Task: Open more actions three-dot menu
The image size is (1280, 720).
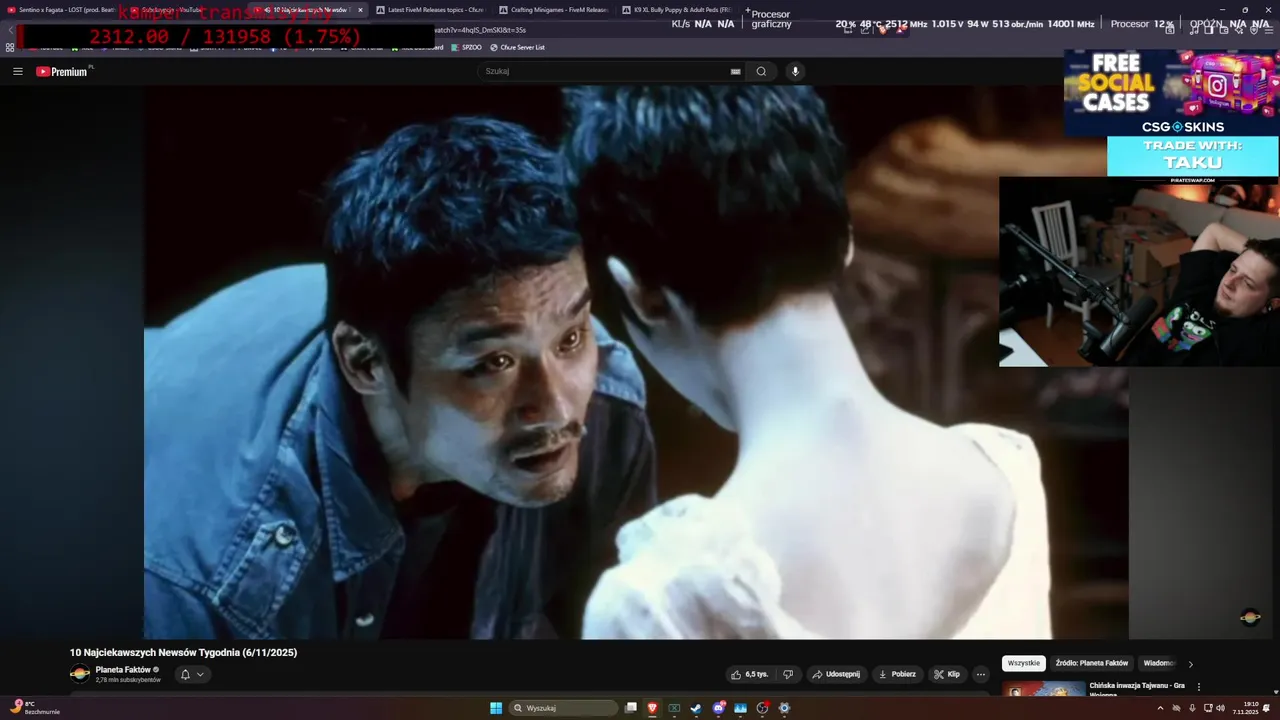Action: point(981,674)
